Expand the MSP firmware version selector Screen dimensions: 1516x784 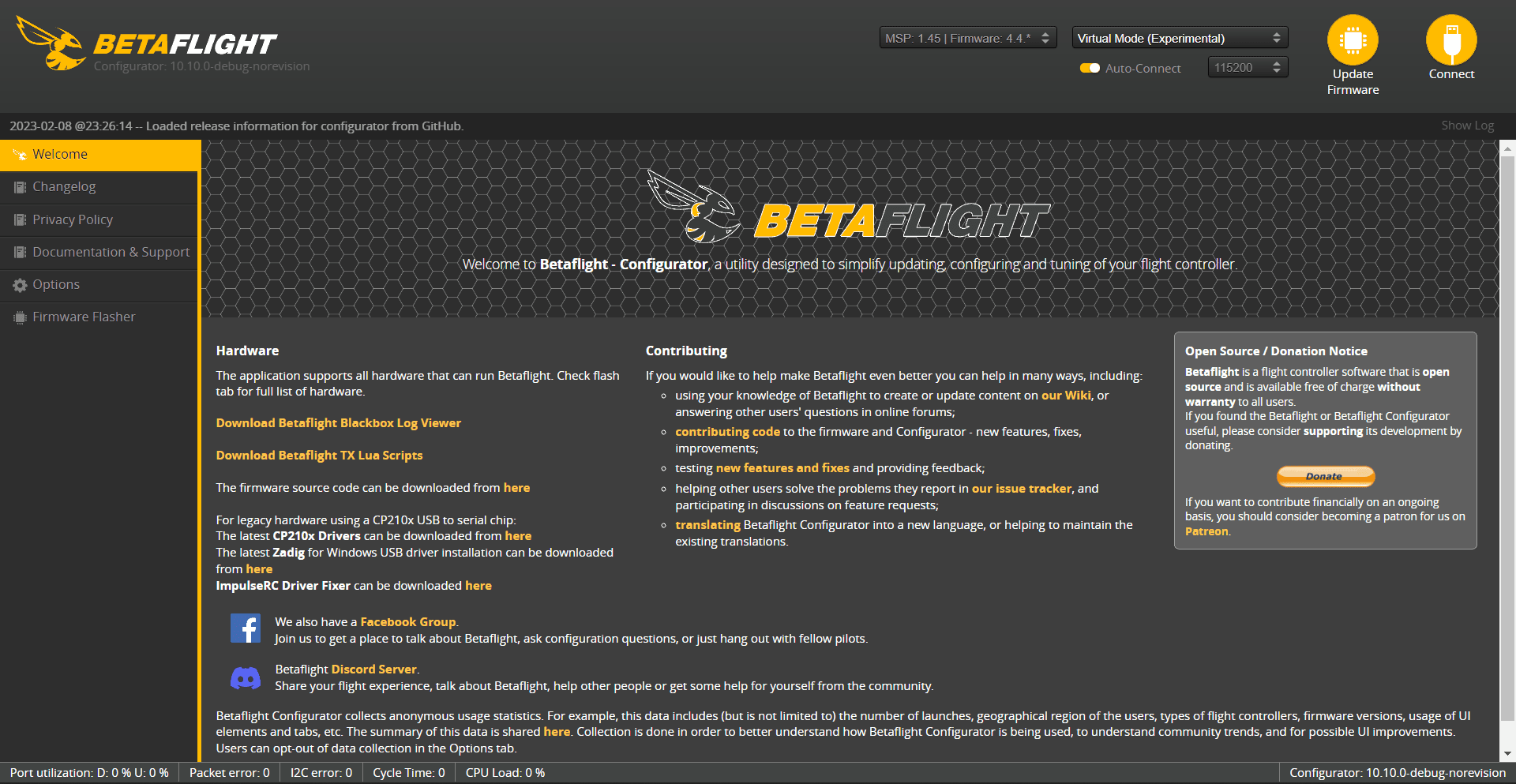967,37
